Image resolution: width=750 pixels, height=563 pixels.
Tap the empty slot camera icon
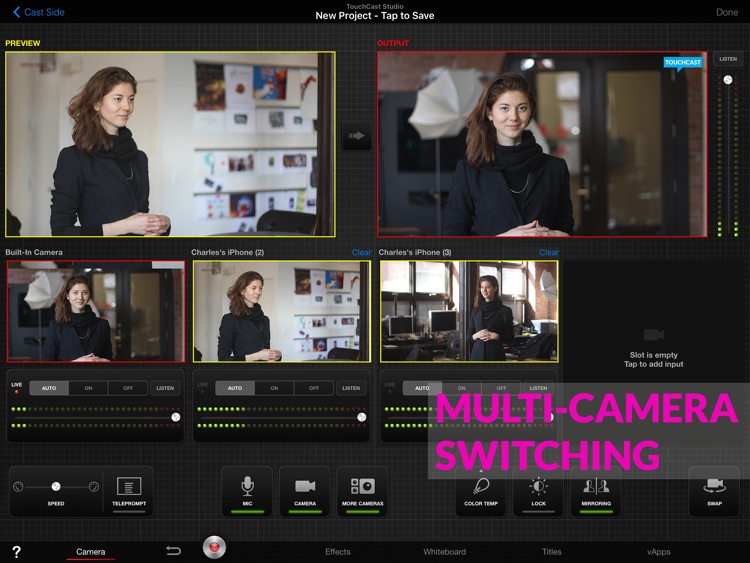tap(653, 334)
